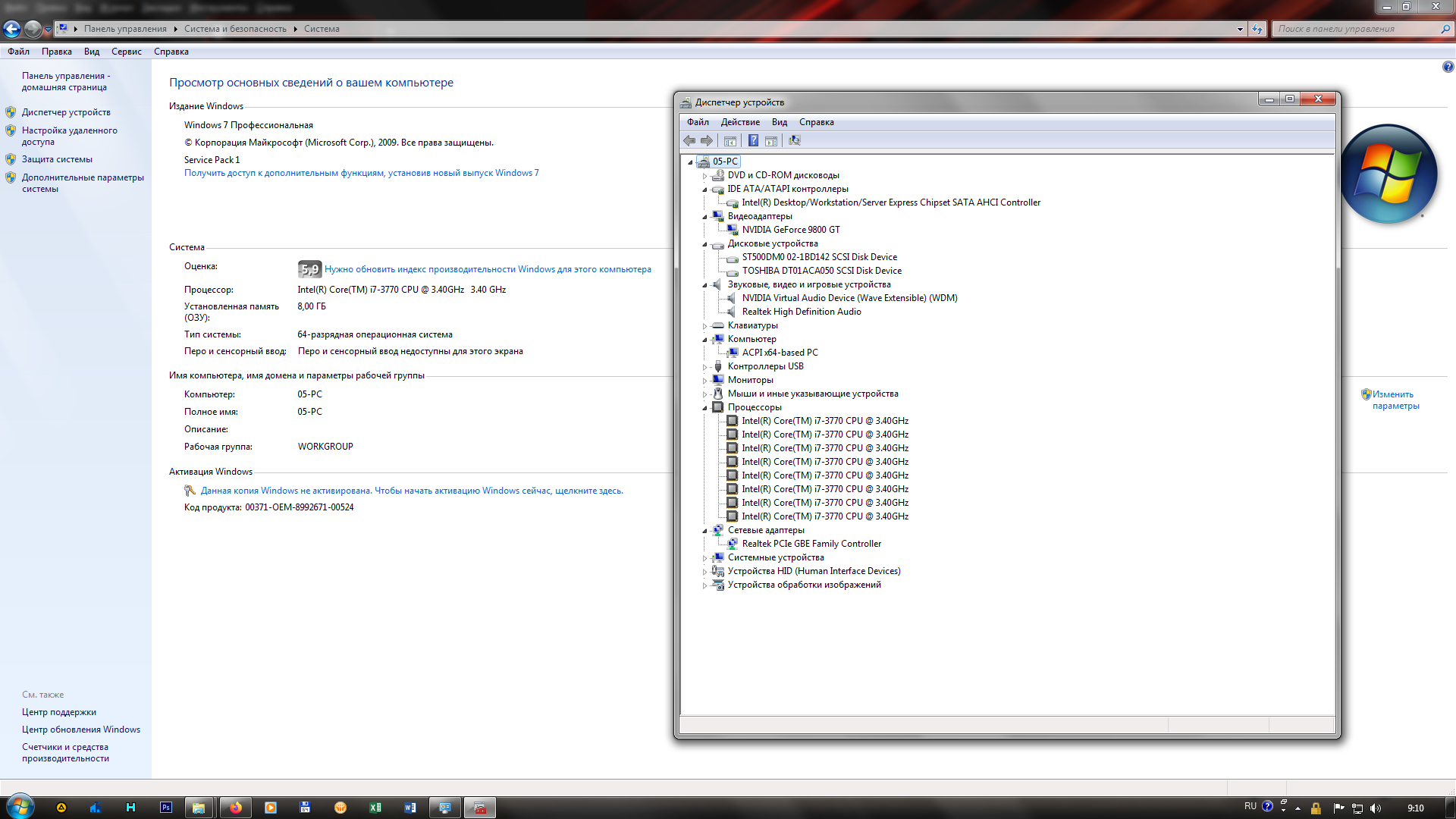The height and width of the screenshot is (819, 1456).
Task: Collapse the 05-PC root node
Action: (x=690, y=162)
